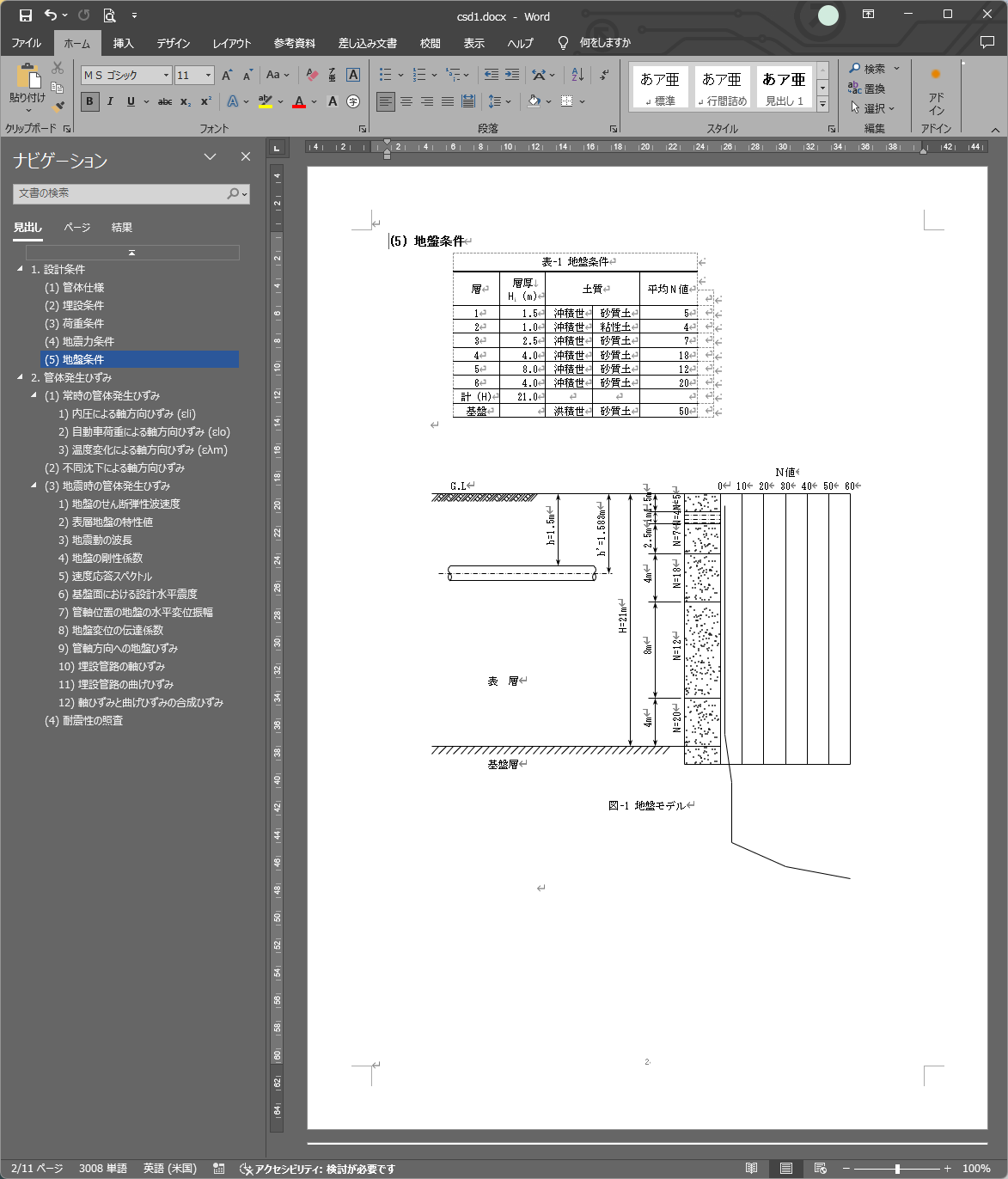Show or hide paragraph marks
Viewport: 1008px width, 1179px height.
[x=604, y=75]
